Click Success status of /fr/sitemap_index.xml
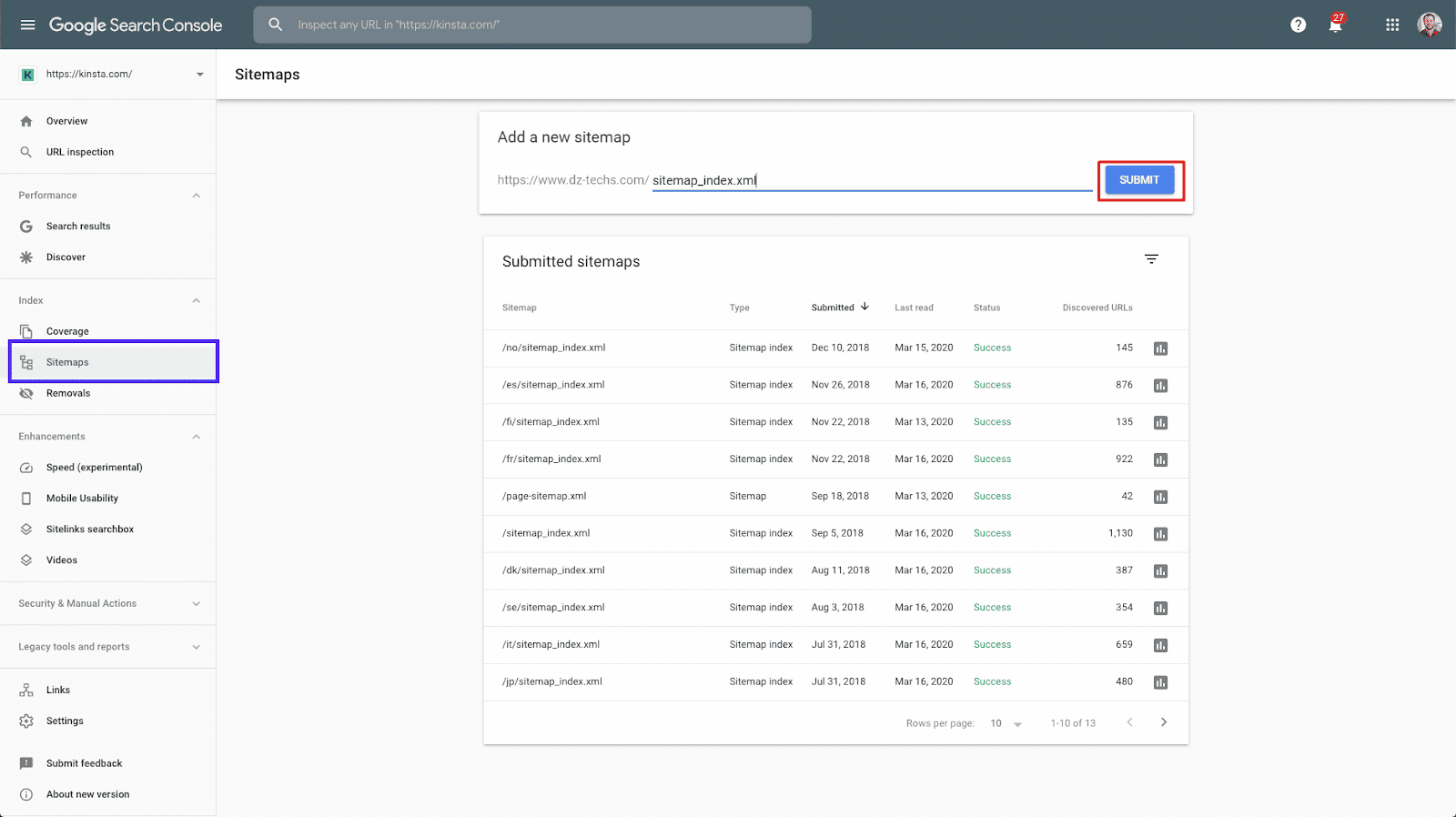 [x=992, y=459]
